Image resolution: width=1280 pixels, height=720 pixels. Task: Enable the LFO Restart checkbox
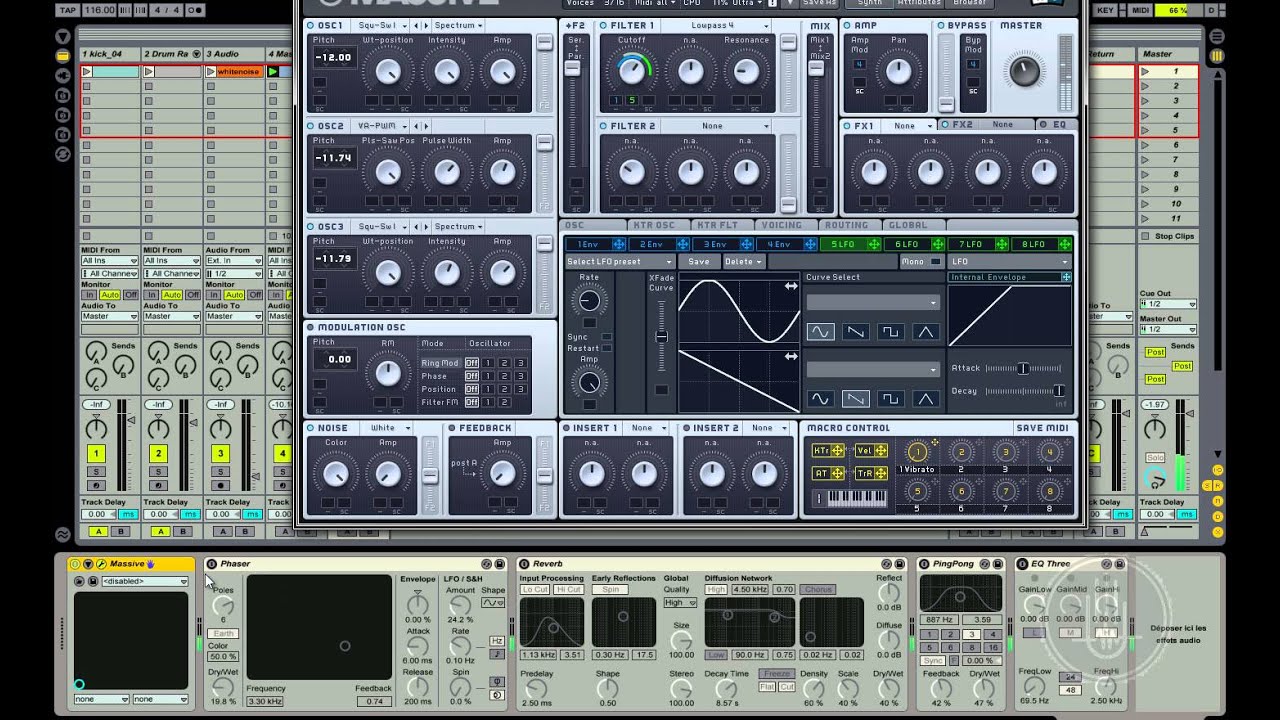click(607, 348)
